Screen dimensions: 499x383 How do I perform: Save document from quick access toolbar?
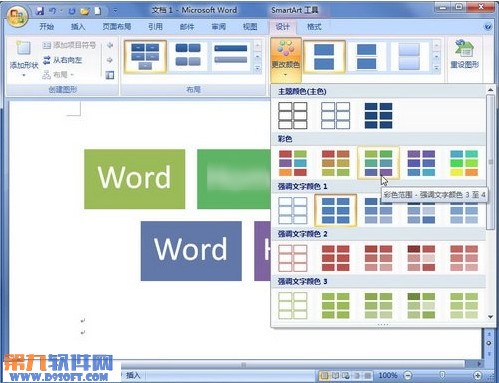click(x=40, y=11)
